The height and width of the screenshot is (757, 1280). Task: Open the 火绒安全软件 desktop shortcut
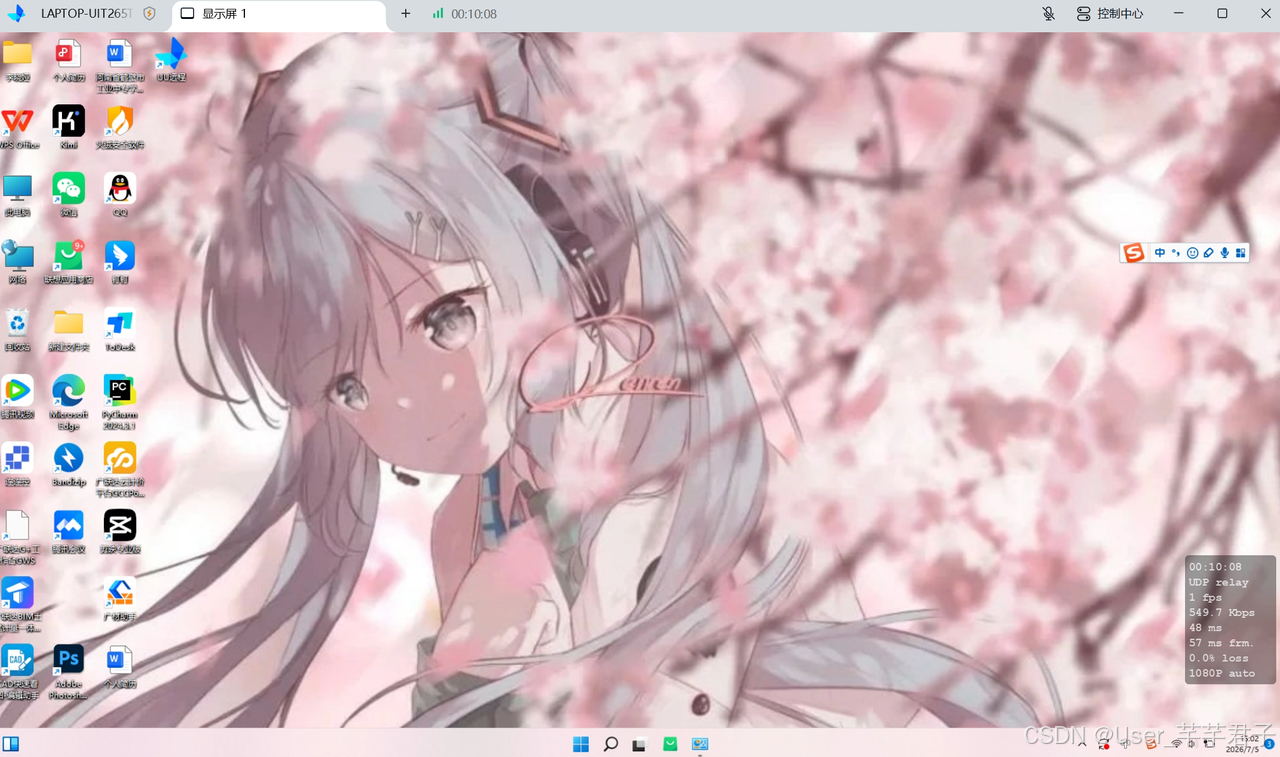point(120,127)
